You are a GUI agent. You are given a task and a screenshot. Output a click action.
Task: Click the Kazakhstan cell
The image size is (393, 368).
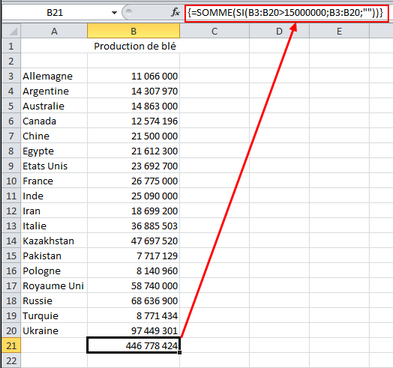[x=54, y=241]
